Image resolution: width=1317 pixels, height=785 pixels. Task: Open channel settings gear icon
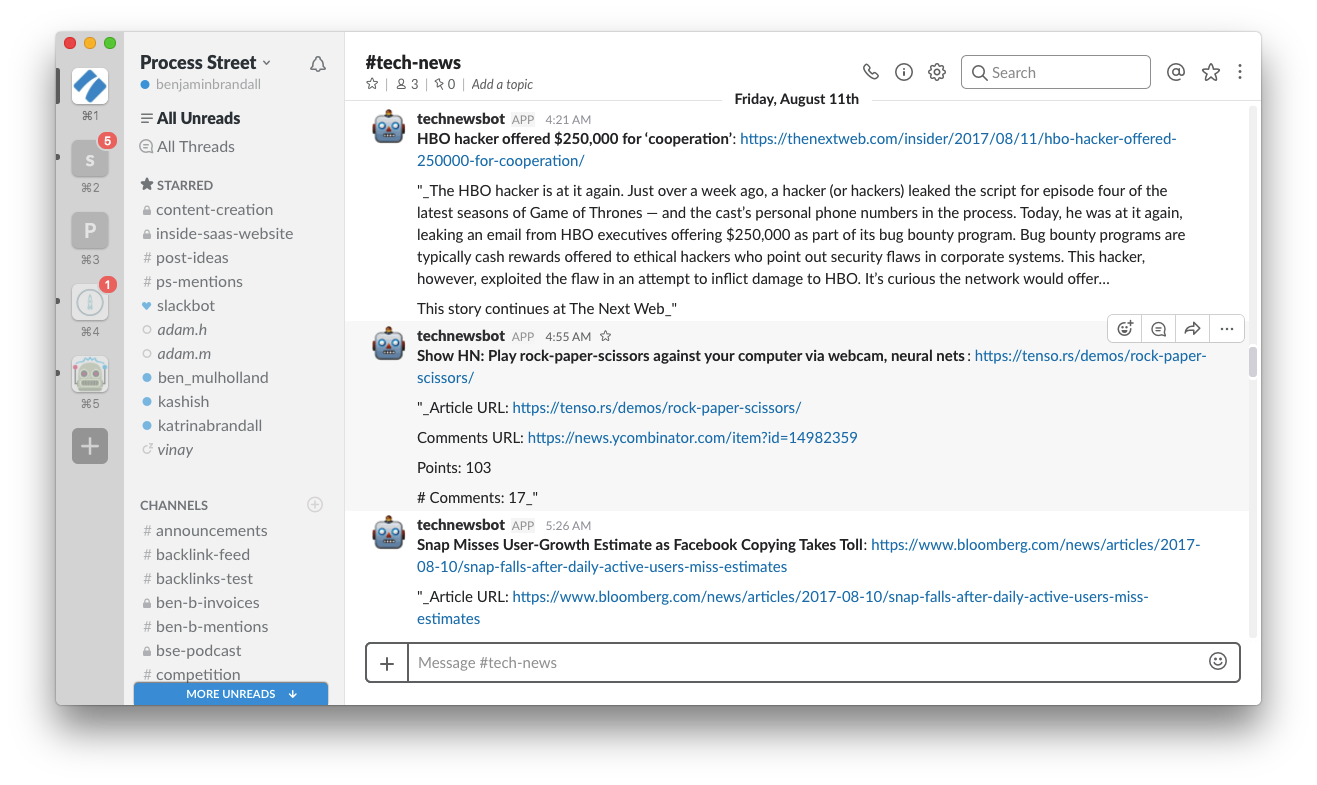coord(937,72)
